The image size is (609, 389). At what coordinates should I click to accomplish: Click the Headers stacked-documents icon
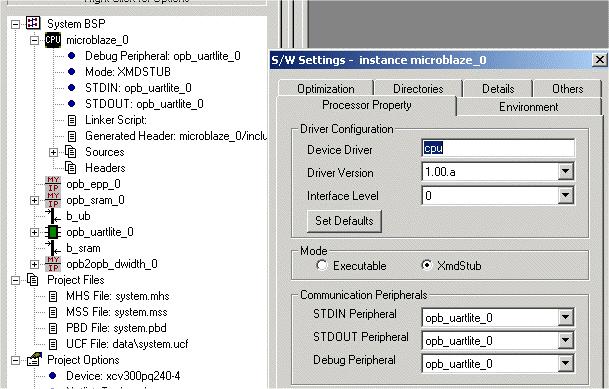71,168
